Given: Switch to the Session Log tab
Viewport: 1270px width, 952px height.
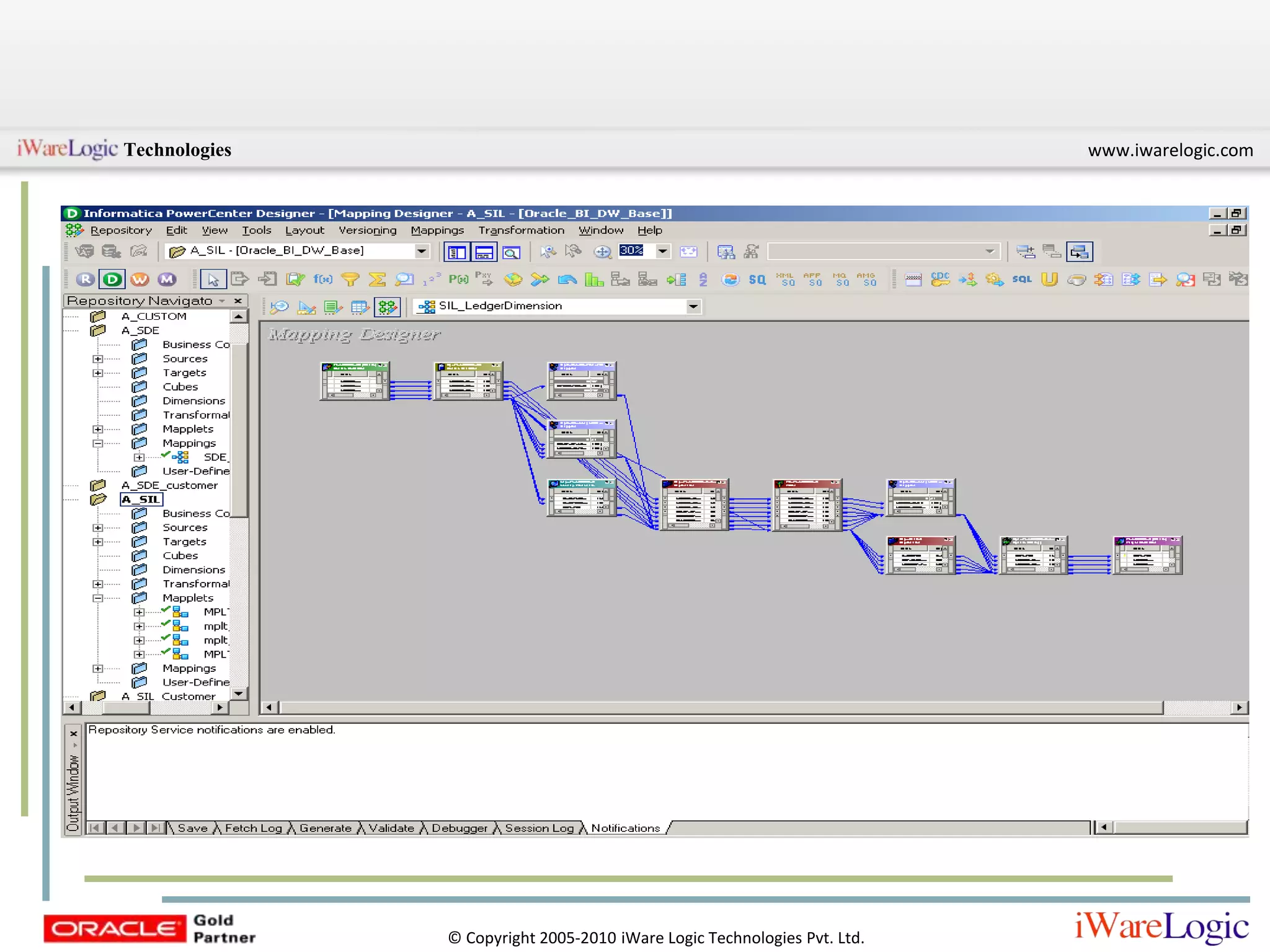Looking at the screenshot, I should tap(538, 828).
